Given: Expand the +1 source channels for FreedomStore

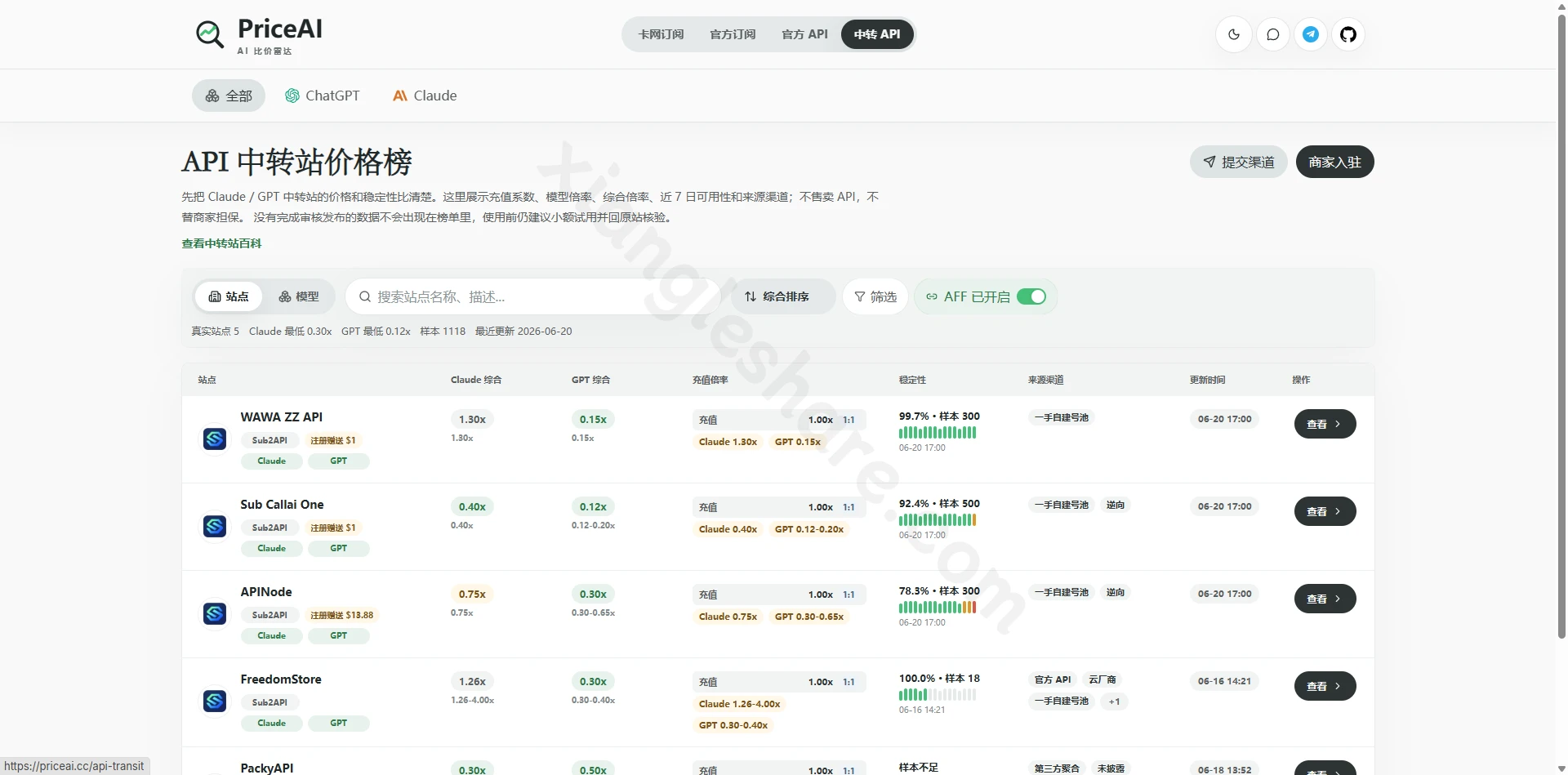Looking at the screenshot, I should (1115, 702).
